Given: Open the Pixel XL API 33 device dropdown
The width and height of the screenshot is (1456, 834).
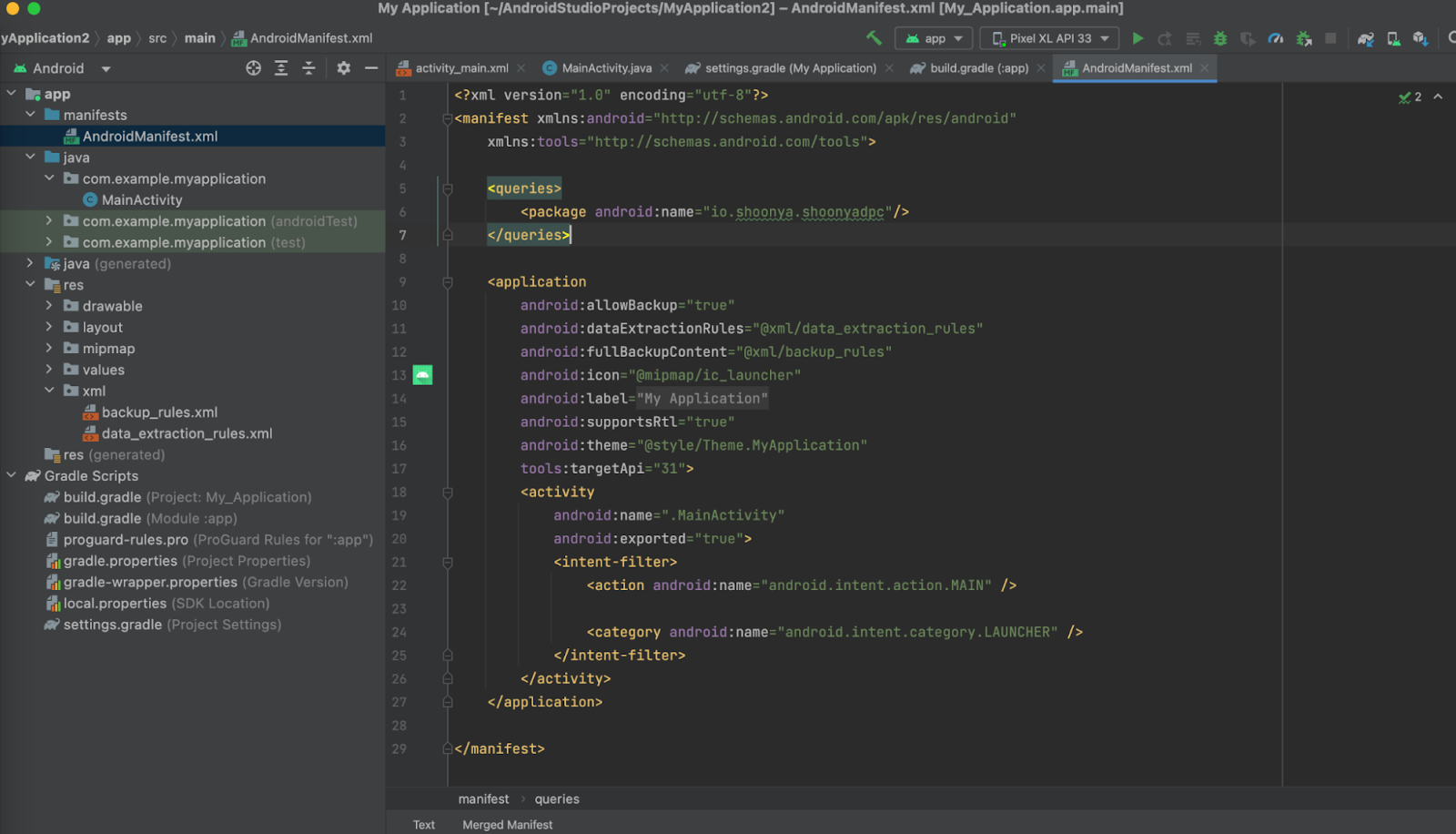Looking at the screenshot, I should [x=1051, y=38].
